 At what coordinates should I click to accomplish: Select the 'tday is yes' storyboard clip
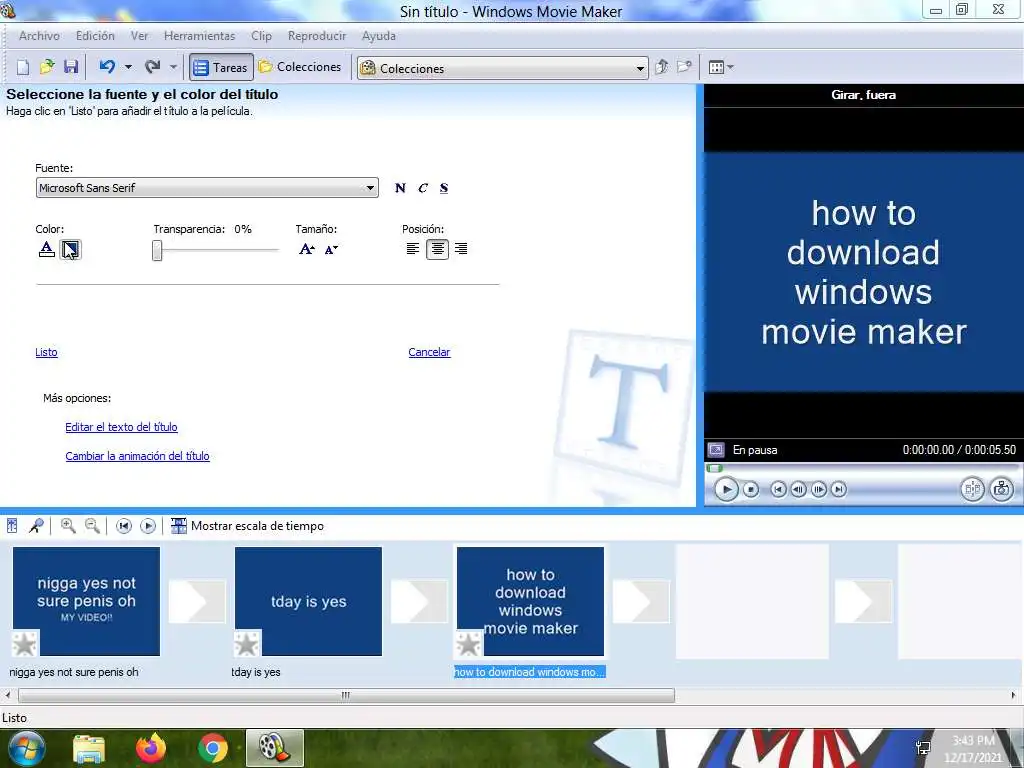[x=308, y=601]
